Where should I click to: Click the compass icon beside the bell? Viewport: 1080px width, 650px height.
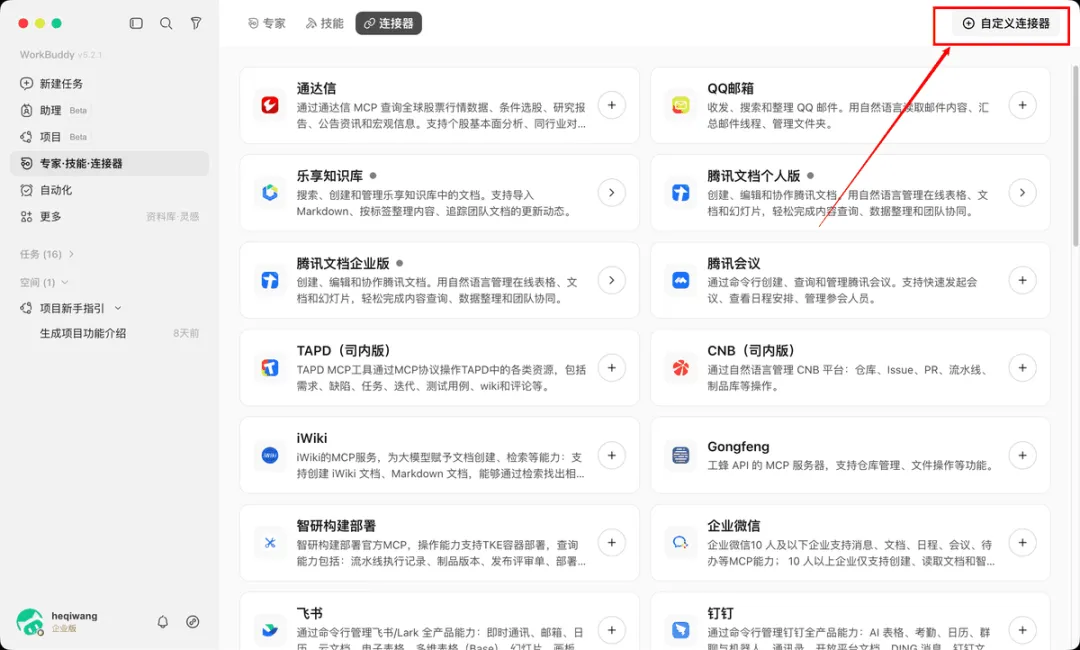[x=193, y=622]
